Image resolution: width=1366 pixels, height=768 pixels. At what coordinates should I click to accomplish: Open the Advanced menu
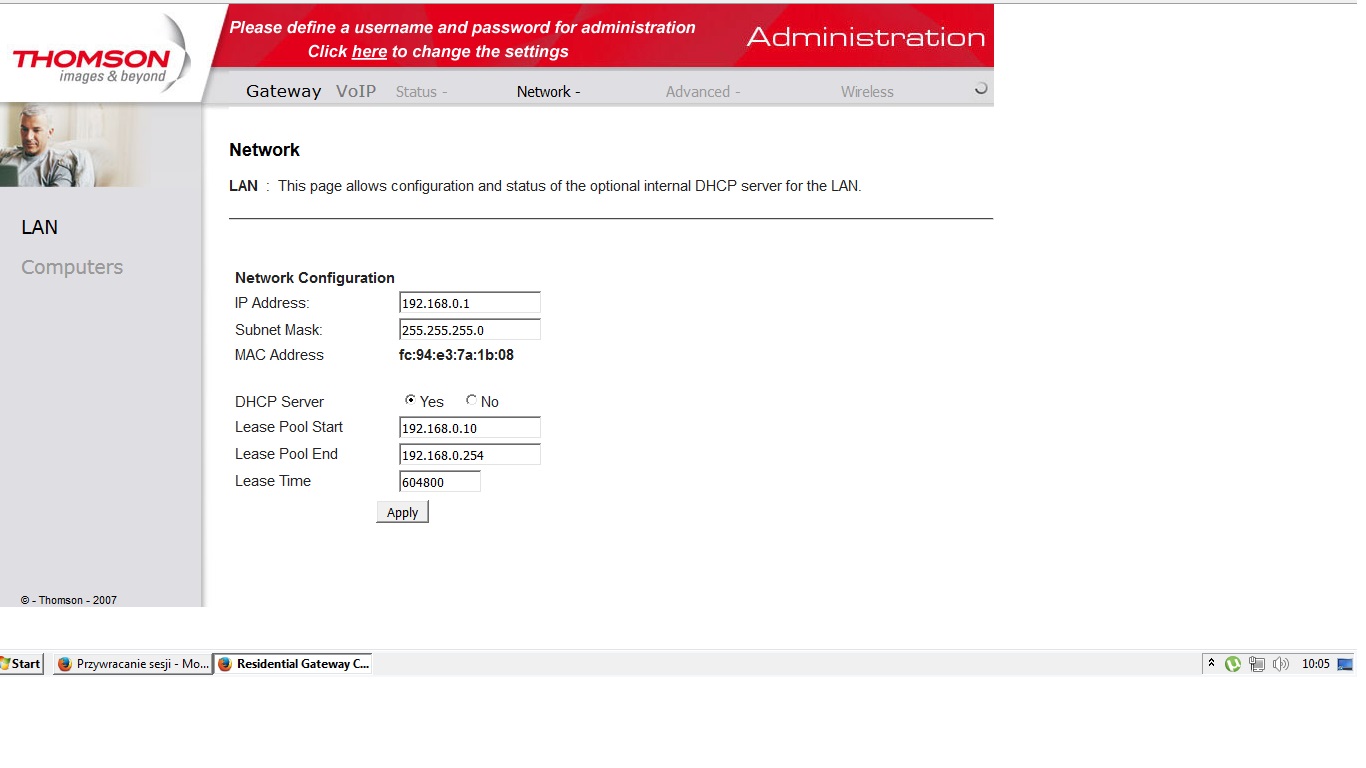click(x=702, y=92)
